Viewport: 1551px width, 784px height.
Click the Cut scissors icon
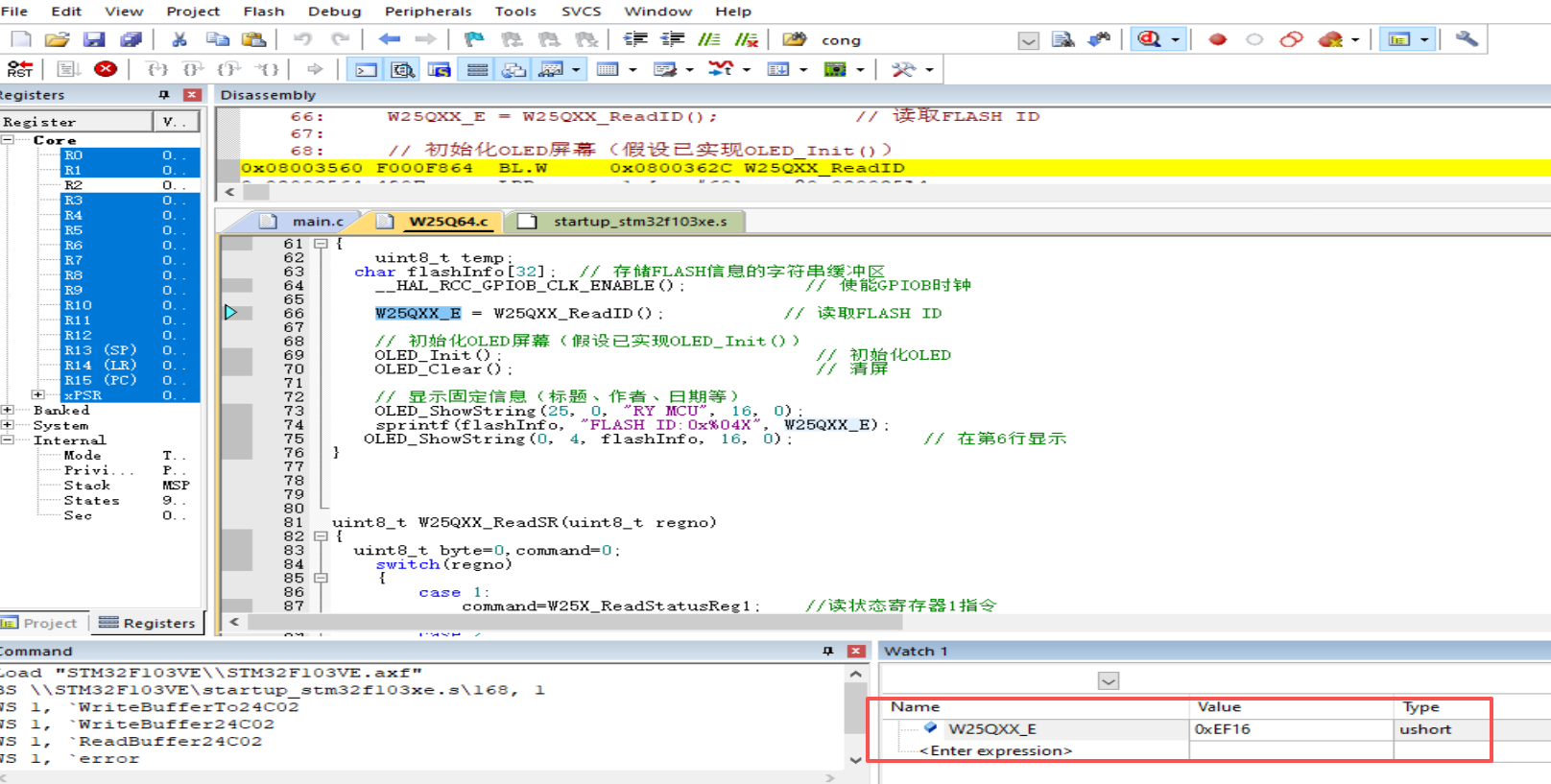click(x=179, y=39)
